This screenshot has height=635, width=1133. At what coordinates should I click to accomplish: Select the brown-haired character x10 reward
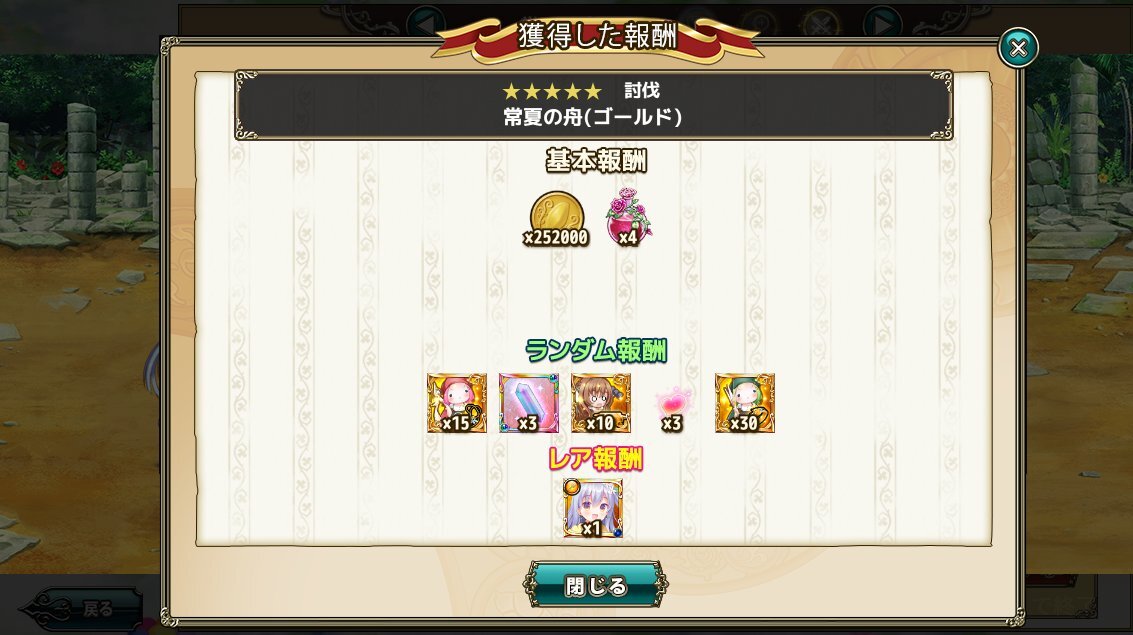coord(600,403)
